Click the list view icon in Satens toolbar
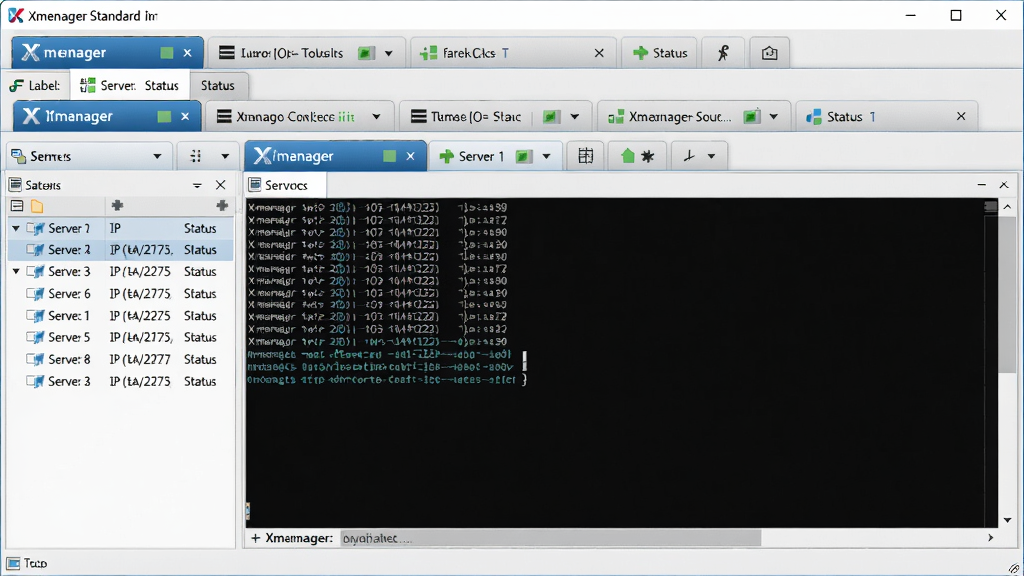Screen dimensions: 1024x576 (x=18, y=206)
